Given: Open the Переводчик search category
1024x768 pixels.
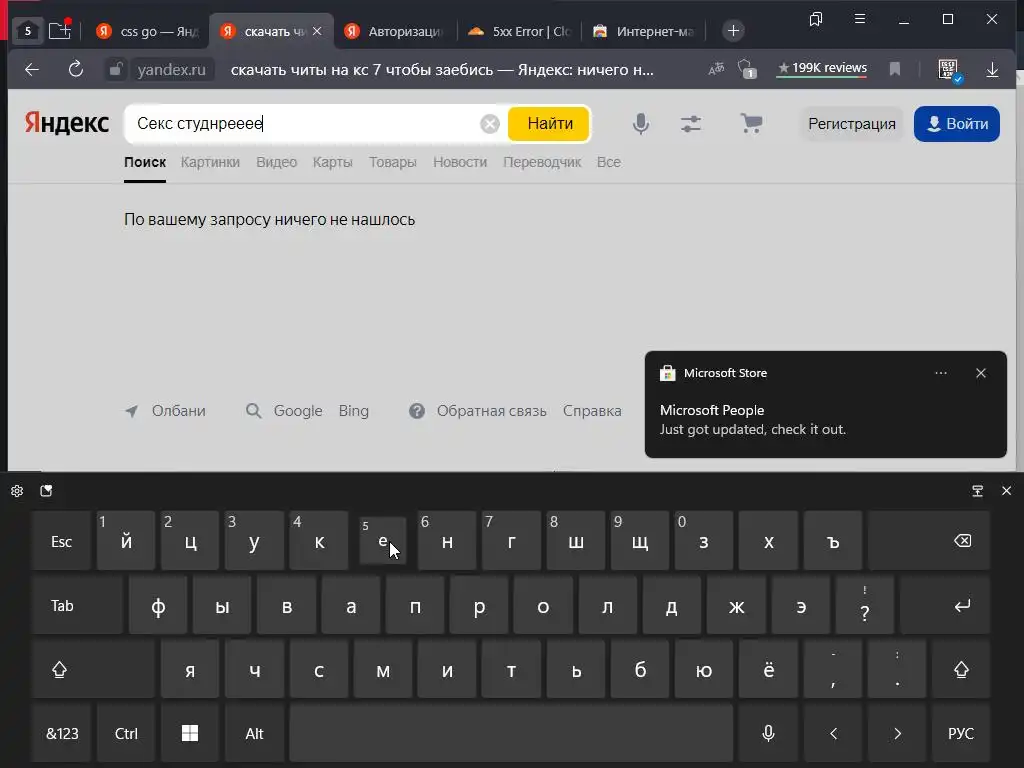Looking at the screenshot, I should tap(542, 162).
